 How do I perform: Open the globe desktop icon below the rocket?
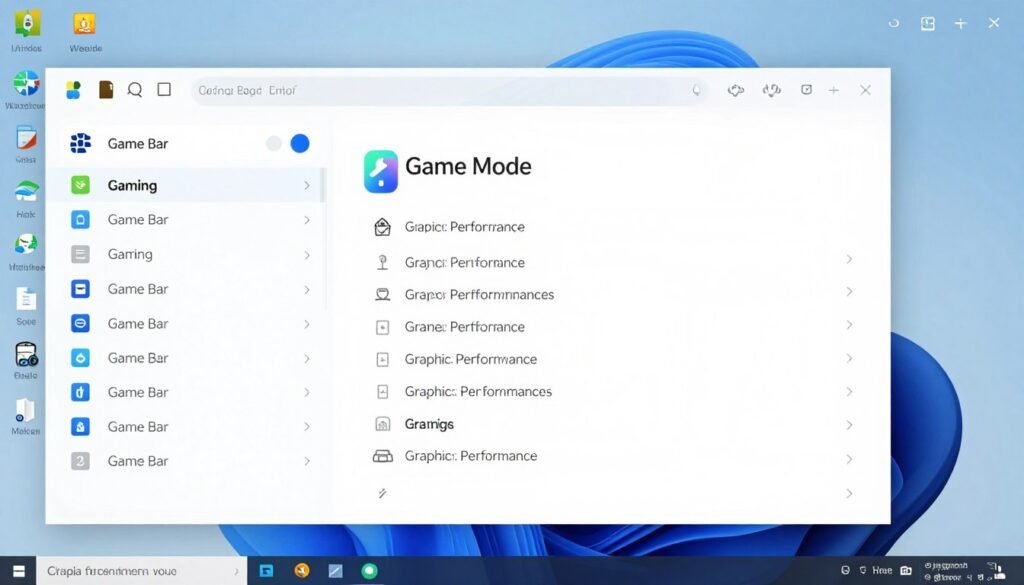pos(27,84)
